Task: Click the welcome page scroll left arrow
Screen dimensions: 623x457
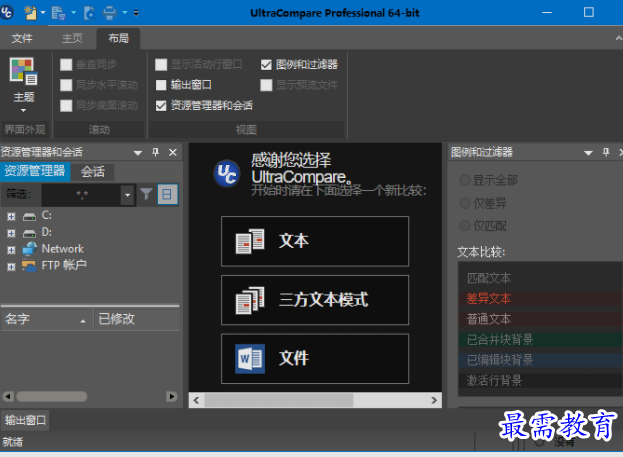Action: [x=196, y=400]
